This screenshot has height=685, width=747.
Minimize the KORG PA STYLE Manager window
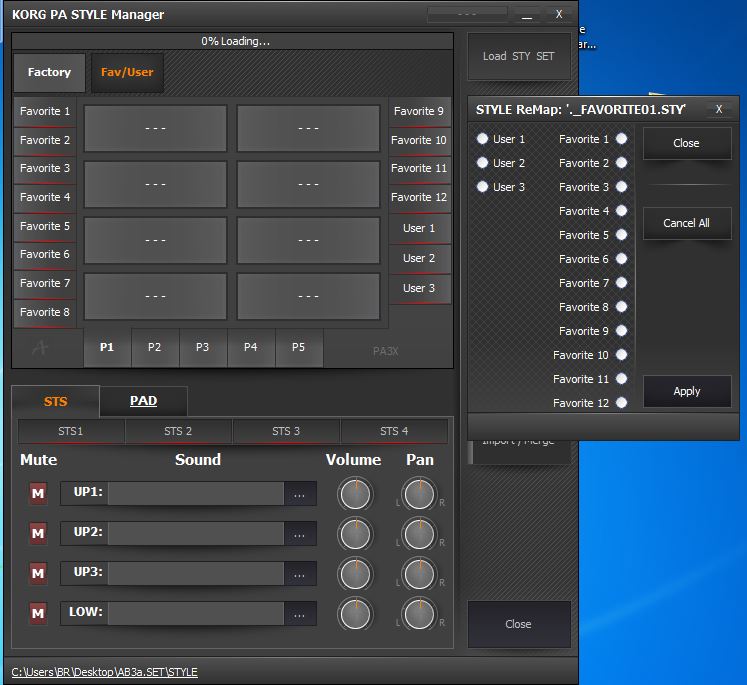coord(526,15)
